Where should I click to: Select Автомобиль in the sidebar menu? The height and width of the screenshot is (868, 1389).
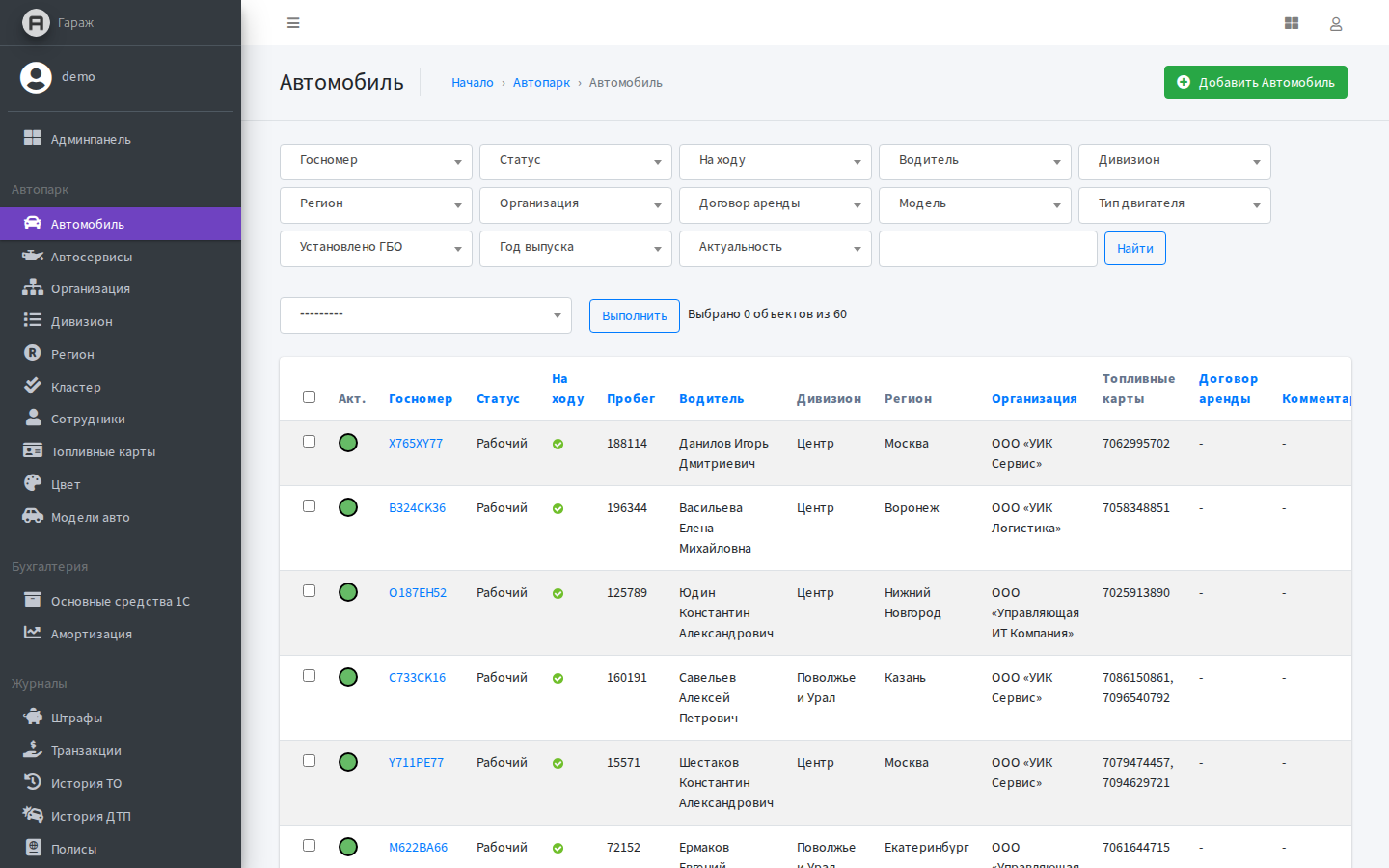[x=121, y=224]
